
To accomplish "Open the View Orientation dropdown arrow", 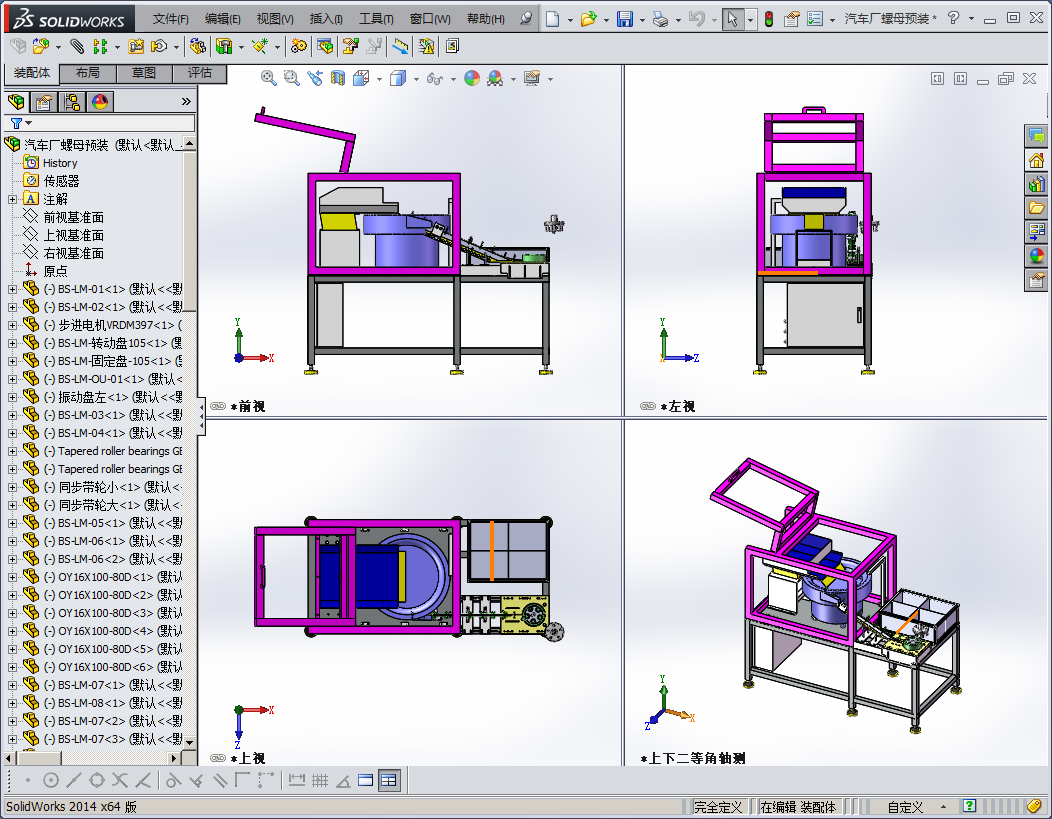I will (379, 79).
